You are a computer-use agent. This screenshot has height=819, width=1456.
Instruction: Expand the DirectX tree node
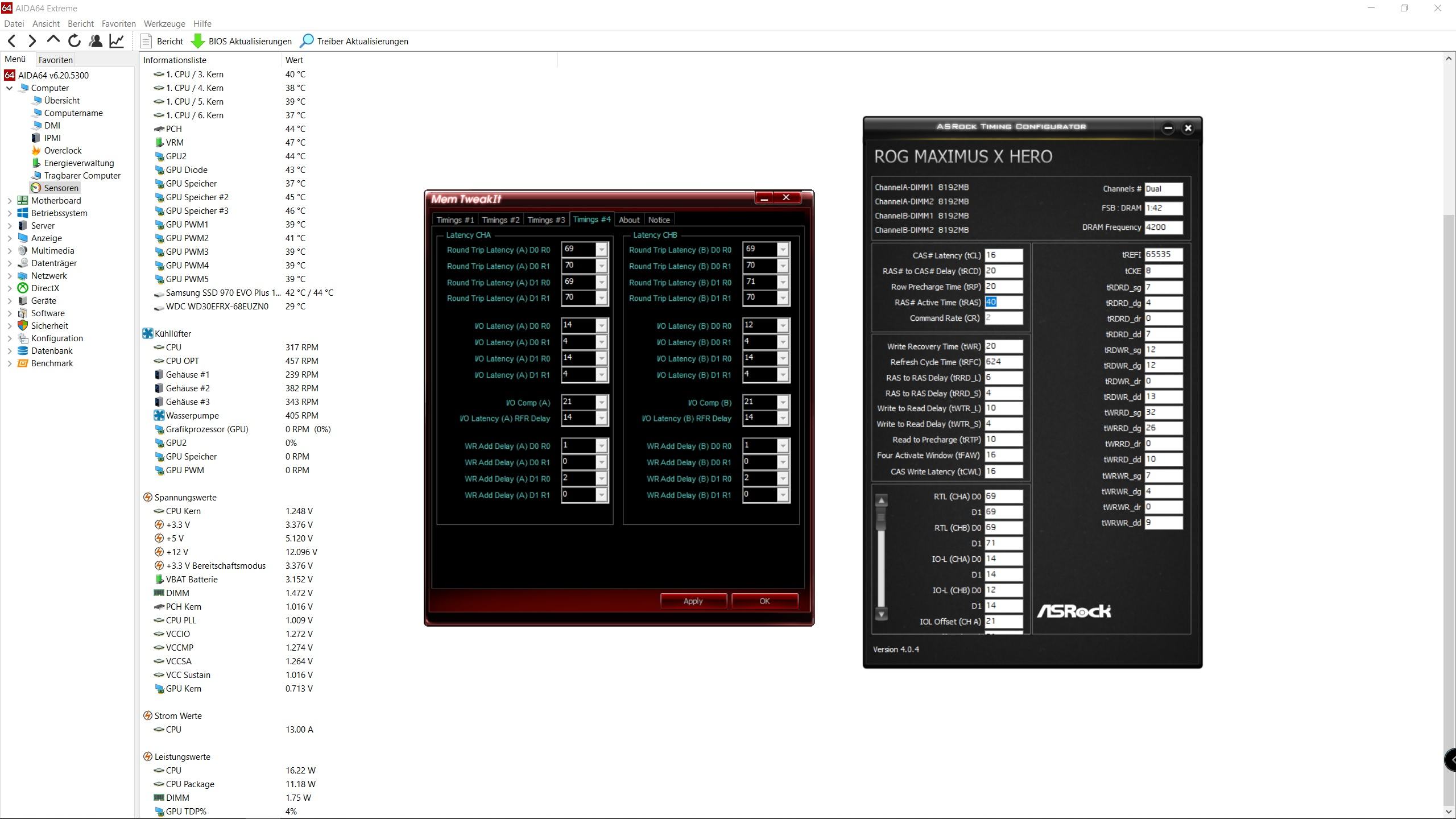pyautogui.click(x=9, y=288)
